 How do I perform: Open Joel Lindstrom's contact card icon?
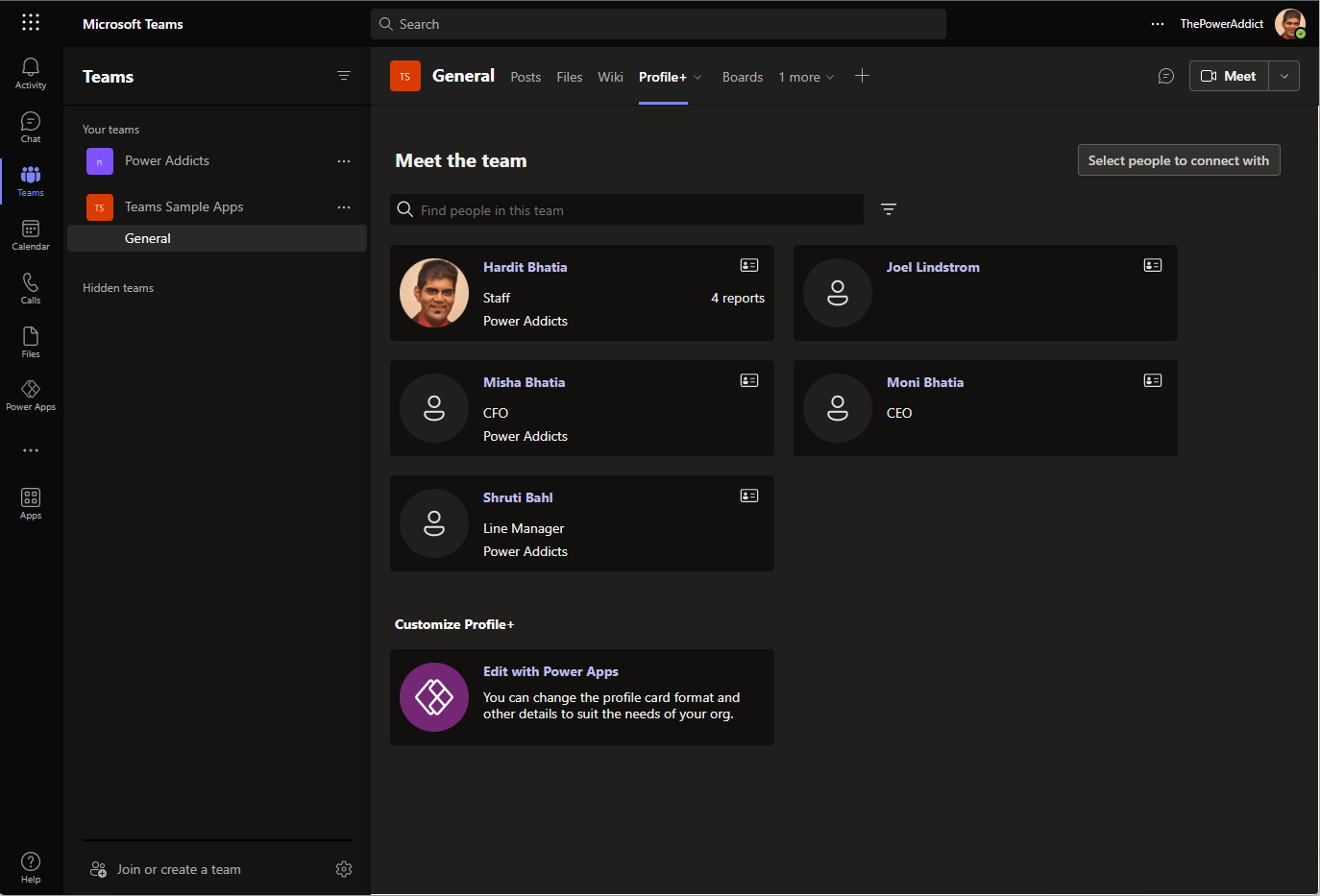point(1153,265)
